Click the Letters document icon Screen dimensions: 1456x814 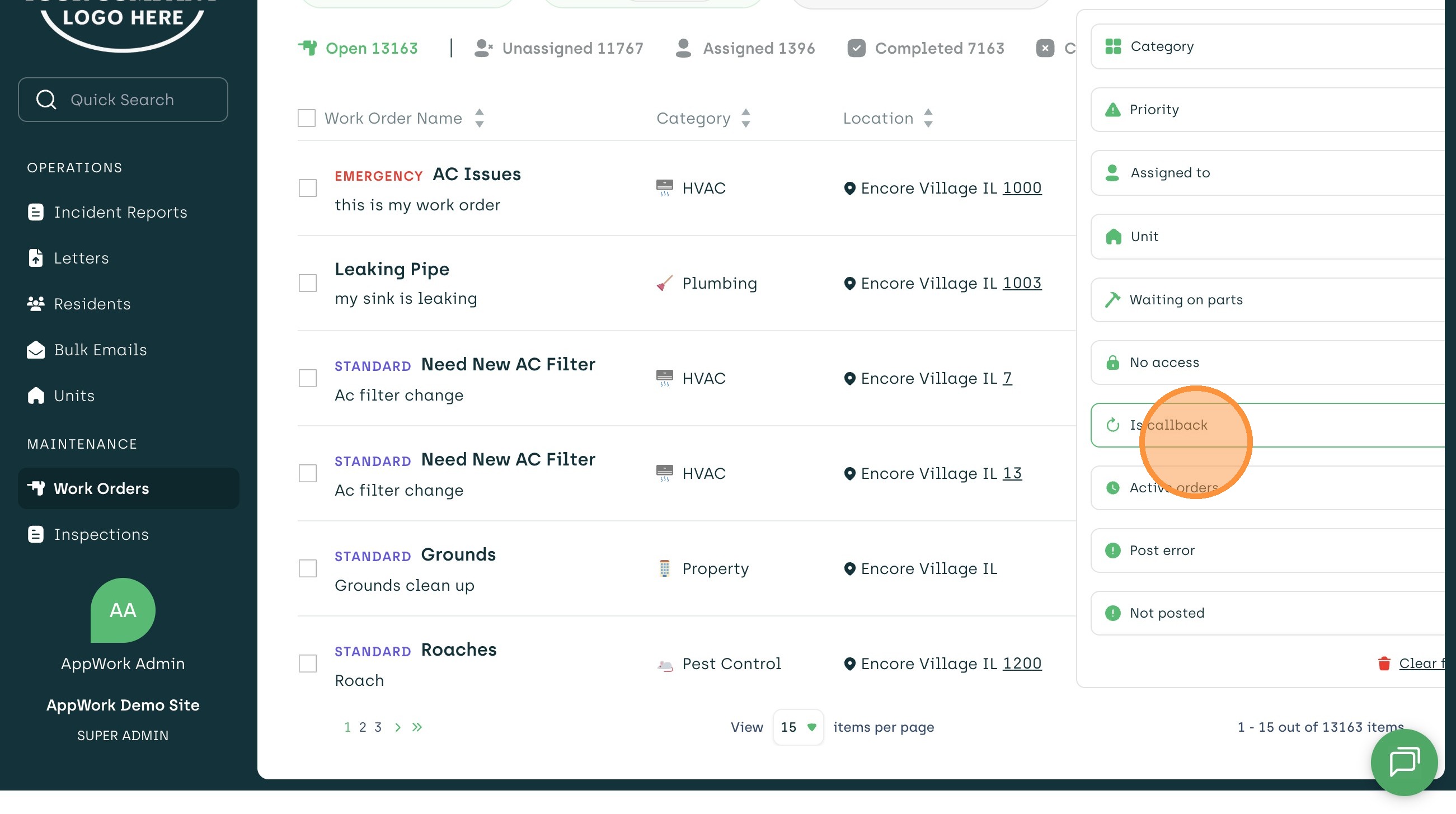click(x=36, y=258)
